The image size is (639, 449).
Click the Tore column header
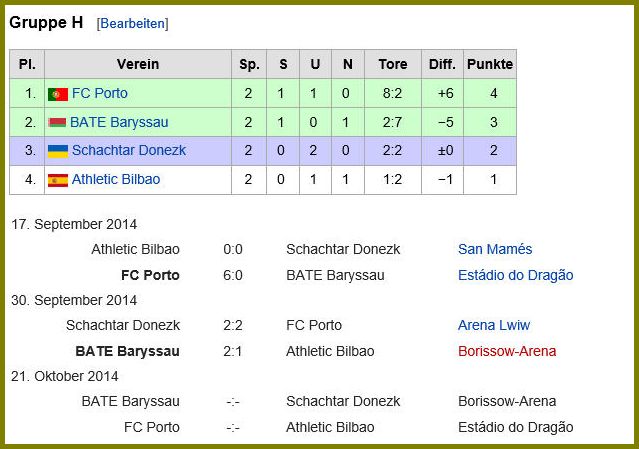click(393, 64)
